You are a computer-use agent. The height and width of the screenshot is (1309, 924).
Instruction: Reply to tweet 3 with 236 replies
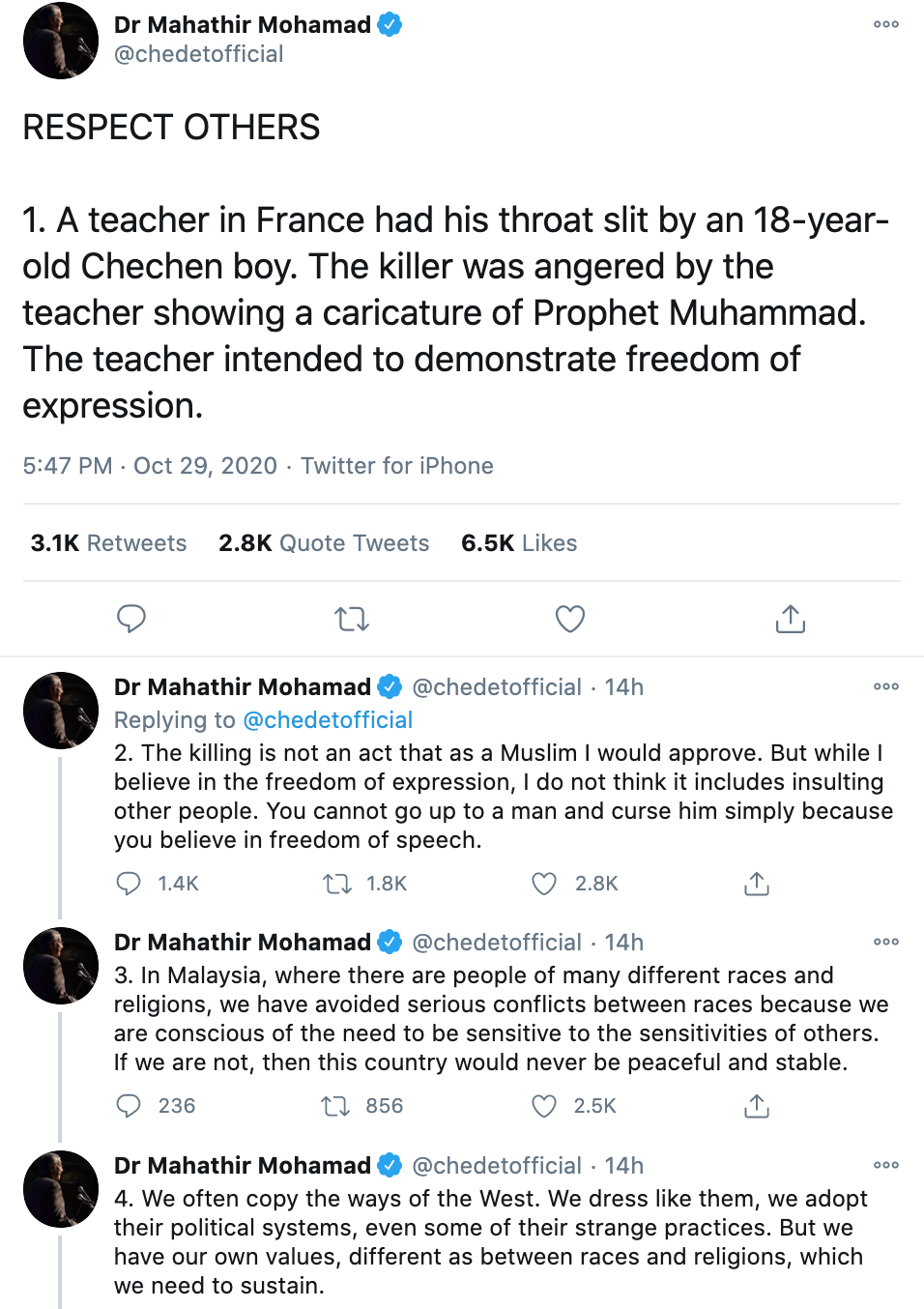(129, 1106)
